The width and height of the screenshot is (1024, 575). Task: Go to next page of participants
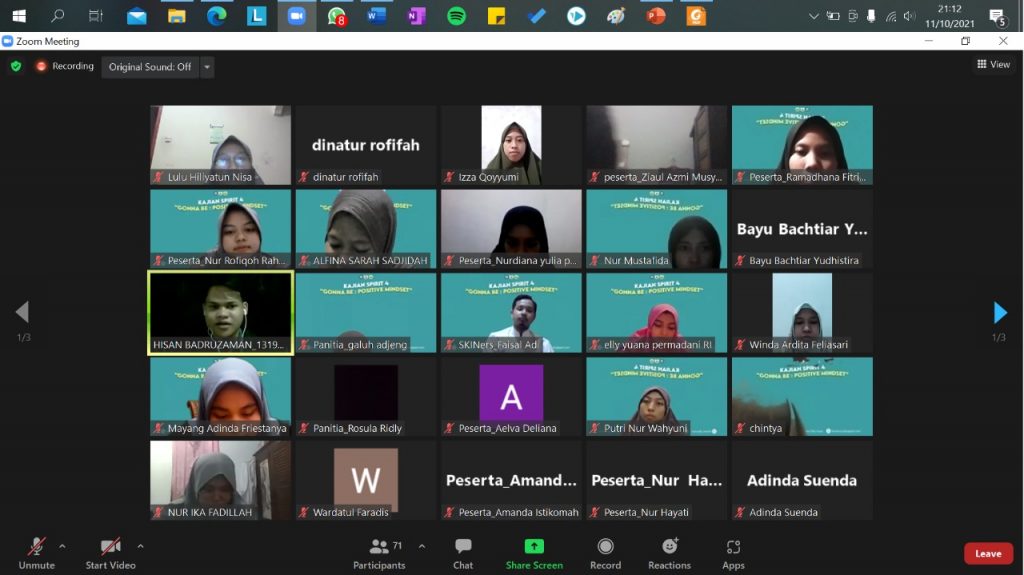(1000, 313)
